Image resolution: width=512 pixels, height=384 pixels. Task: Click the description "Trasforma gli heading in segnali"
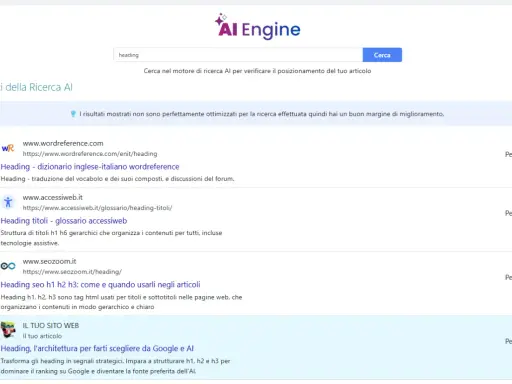115,366
